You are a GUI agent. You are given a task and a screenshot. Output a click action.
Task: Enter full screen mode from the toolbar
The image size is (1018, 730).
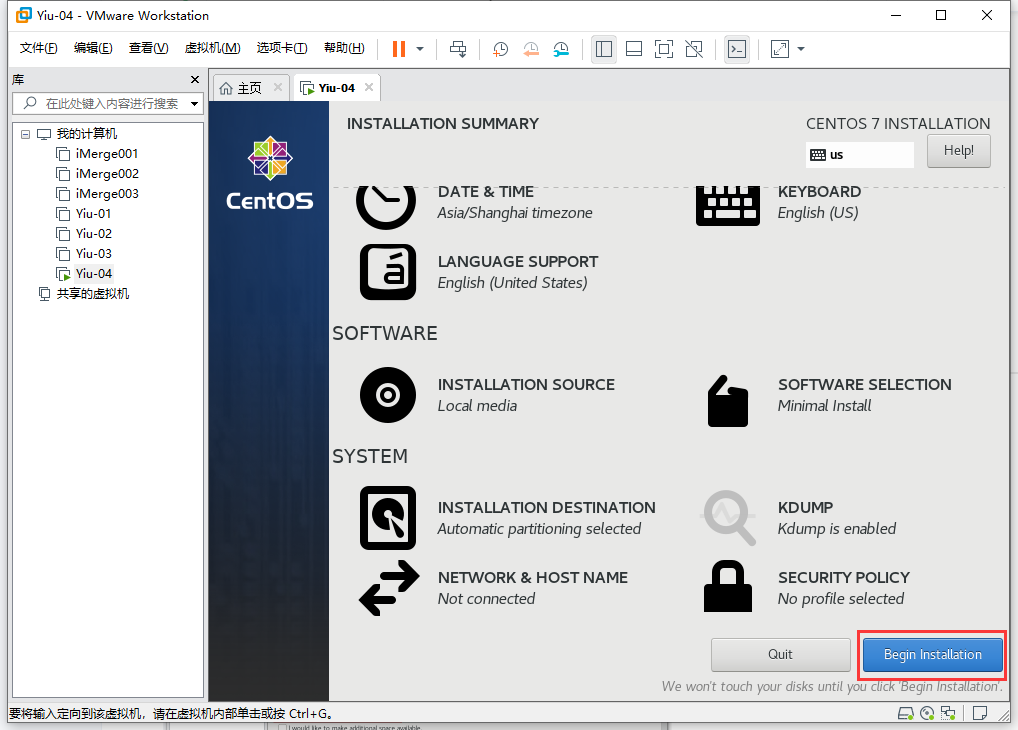pos(664,49)
